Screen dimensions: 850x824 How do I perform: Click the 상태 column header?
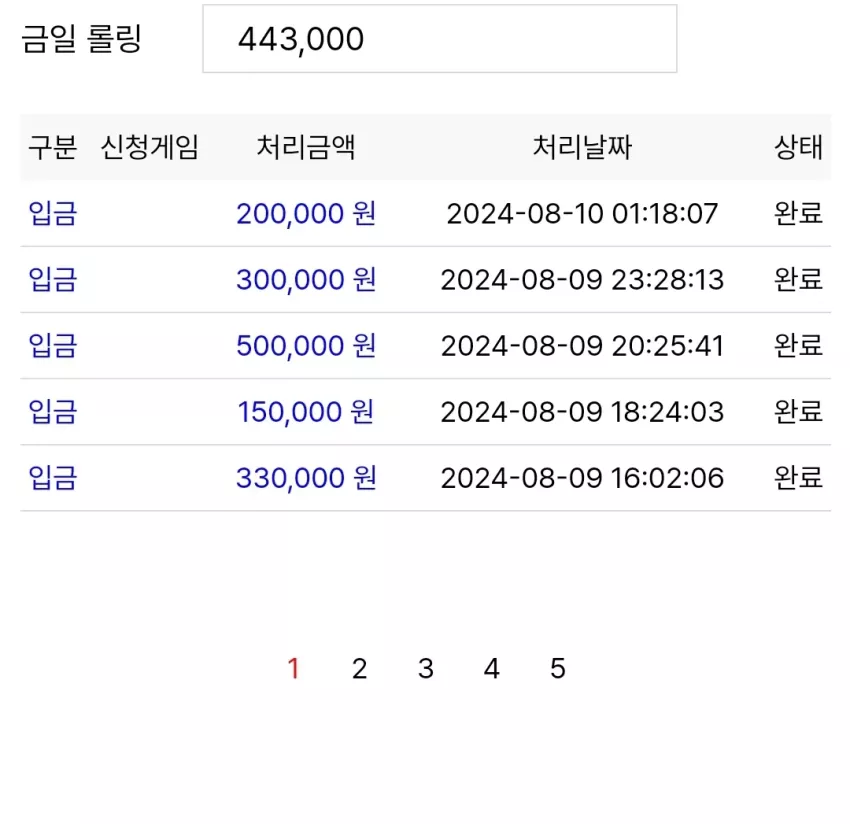(x=799, y=147)
